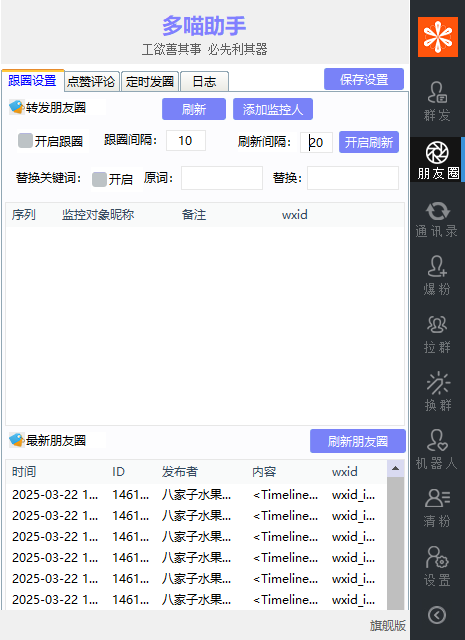
Task: Switch to the 定时发圈 tab
Action: tap(150, 82)
